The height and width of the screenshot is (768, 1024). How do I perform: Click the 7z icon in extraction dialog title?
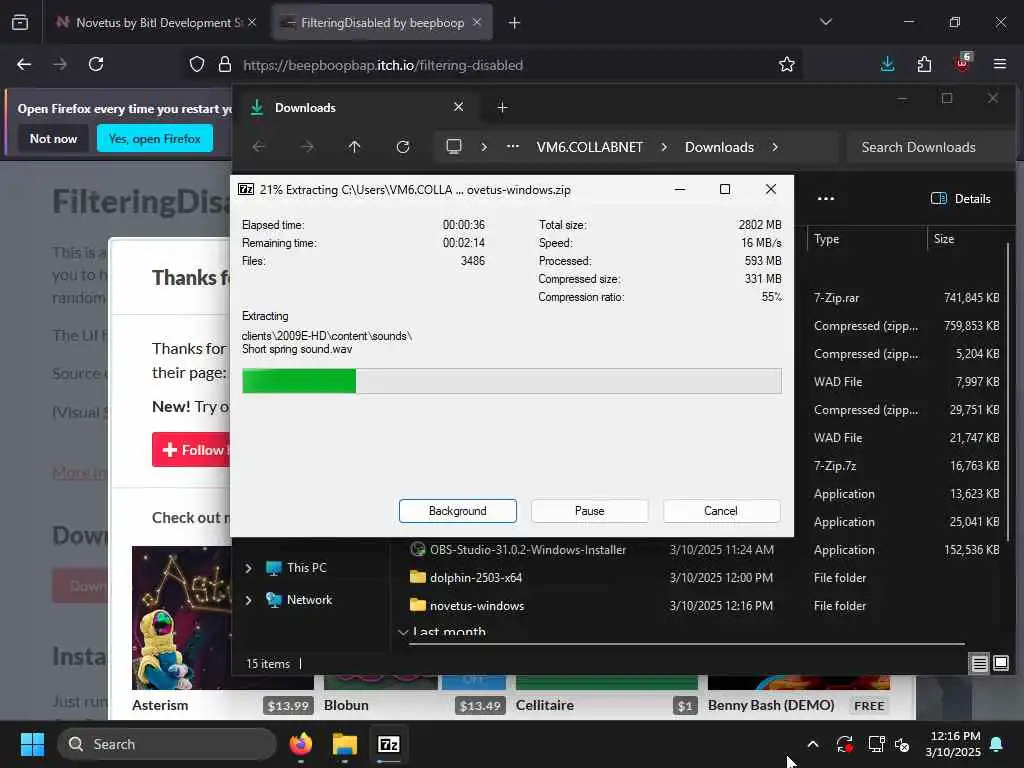(246, 189)
